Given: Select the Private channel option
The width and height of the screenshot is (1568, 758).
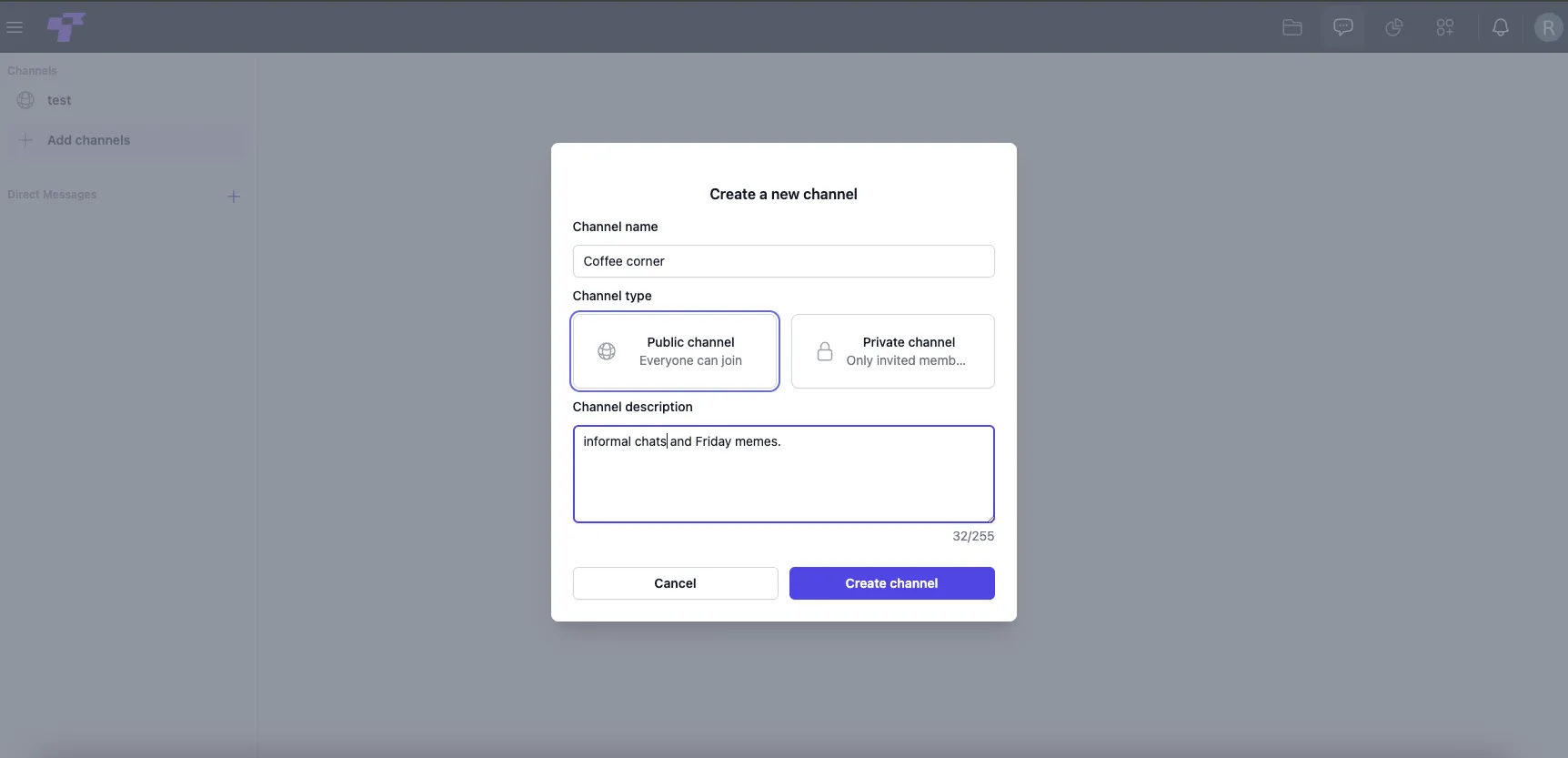Looking at the screenshot, I should (x=893, y=351).
